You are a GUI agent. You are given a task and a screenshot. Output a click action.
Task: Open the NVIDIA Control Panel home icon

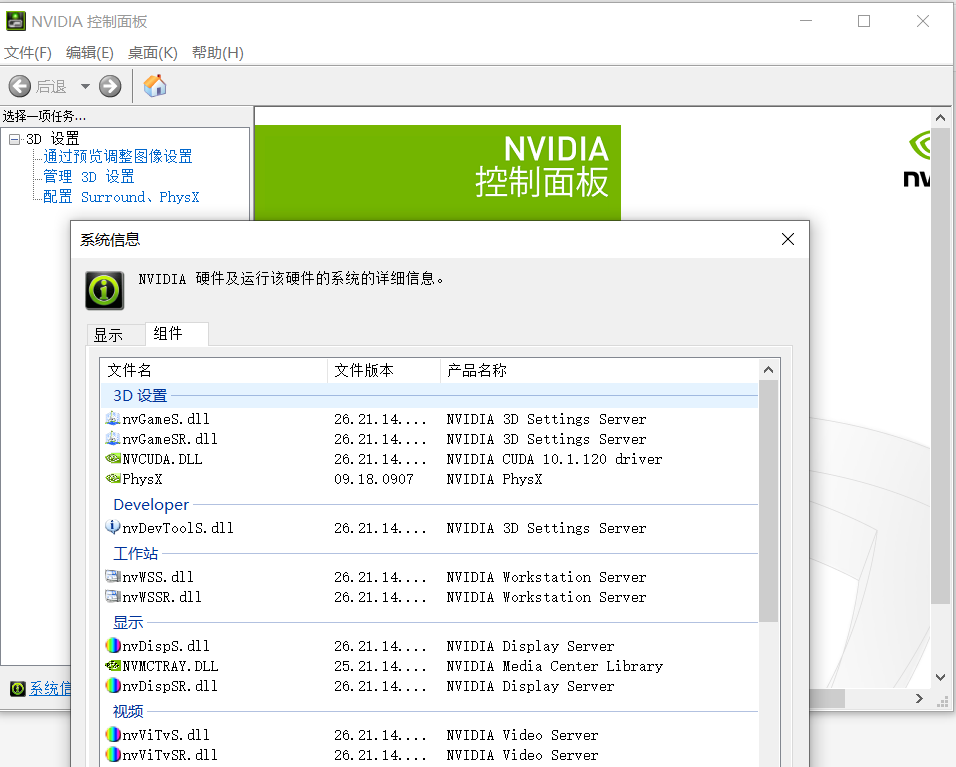tap(154, 86)
